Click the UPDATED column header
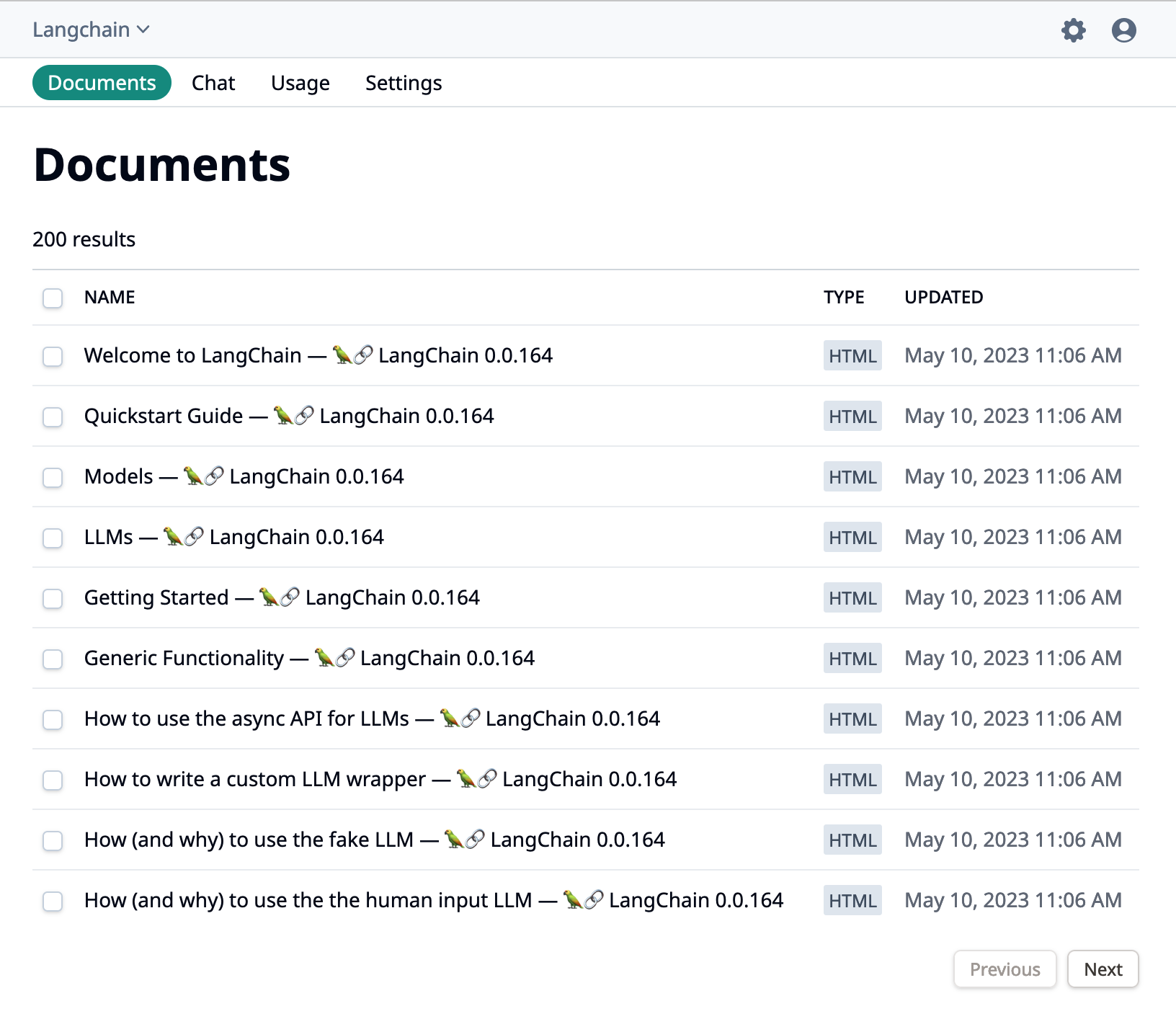This screenshot has width=1176, height=1019. click(x=944, y=297)
